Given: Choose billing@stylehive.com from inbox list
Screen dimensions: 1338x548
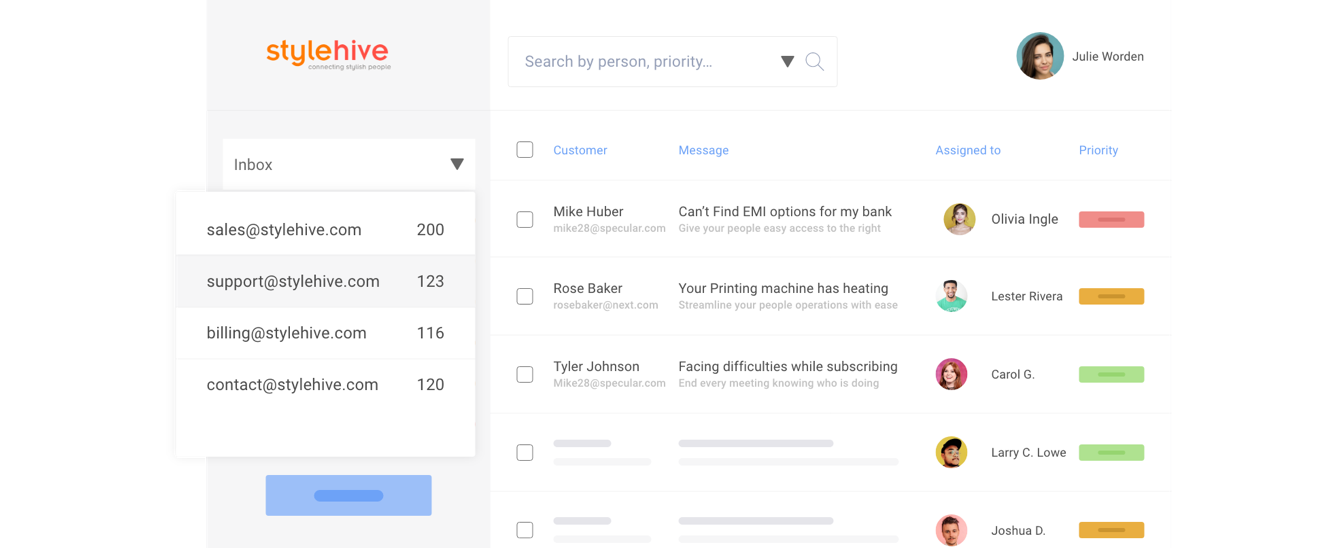Looking at the screenshot, I should (325, 333).
